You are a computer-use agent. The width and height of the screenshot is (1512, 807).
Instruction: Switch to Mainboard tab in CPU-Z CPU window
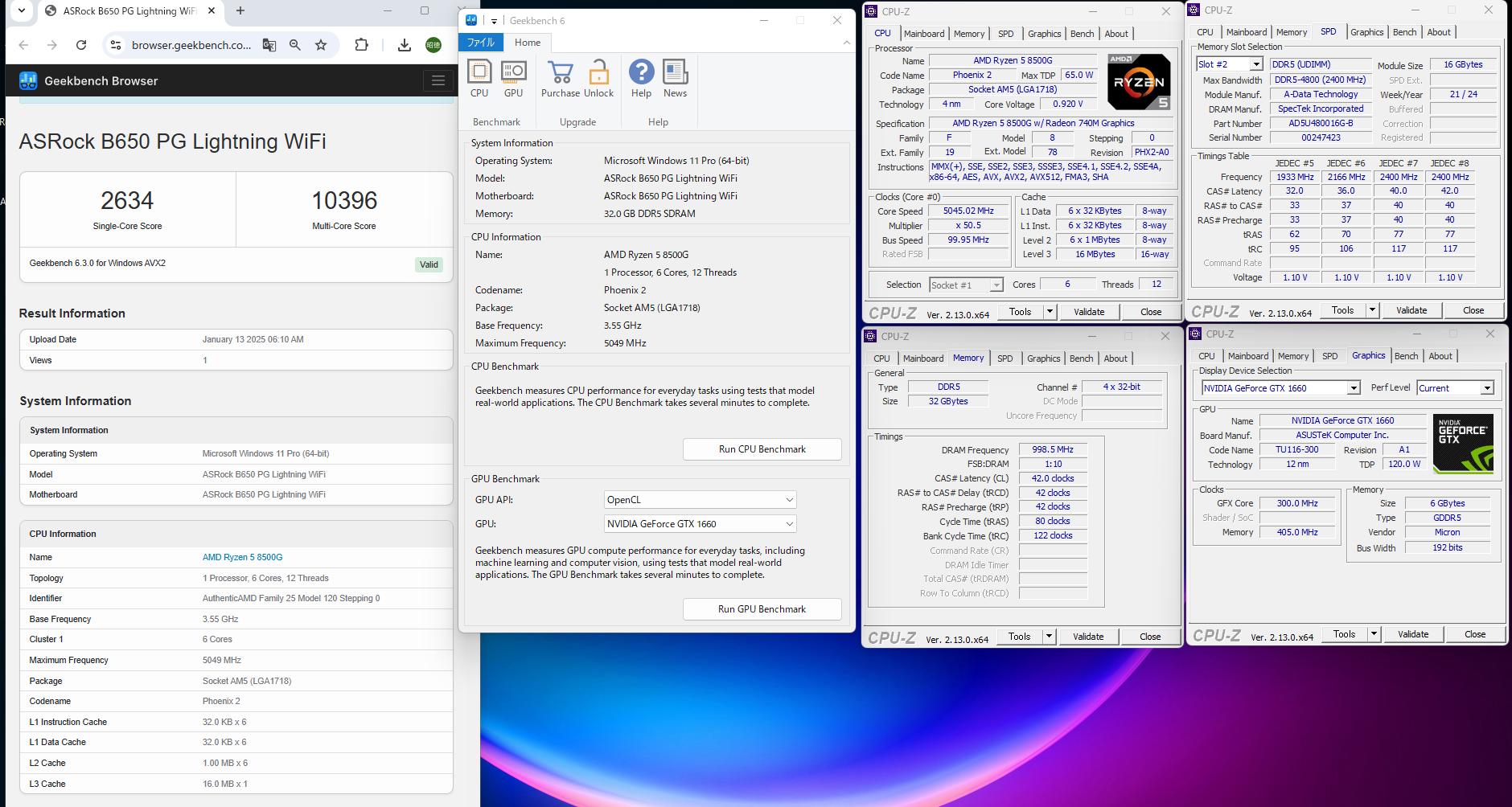(x=924, y=34)
